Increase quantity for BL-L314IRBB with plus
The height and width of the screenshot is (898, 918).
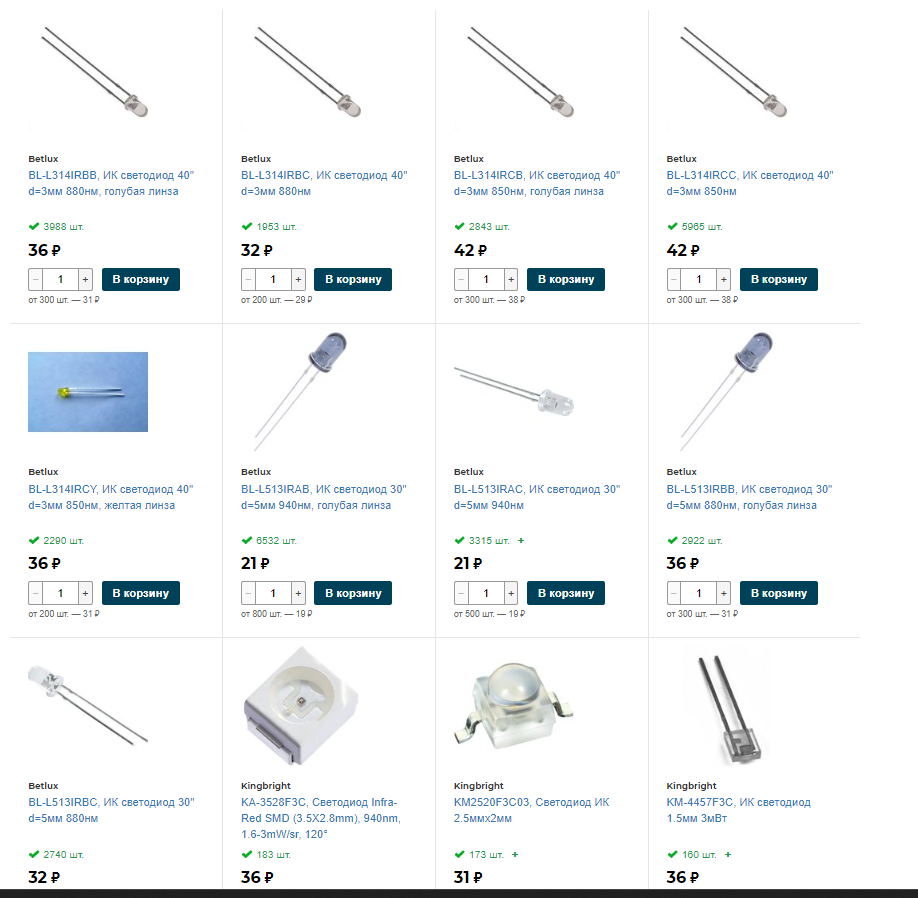point(85,279)
